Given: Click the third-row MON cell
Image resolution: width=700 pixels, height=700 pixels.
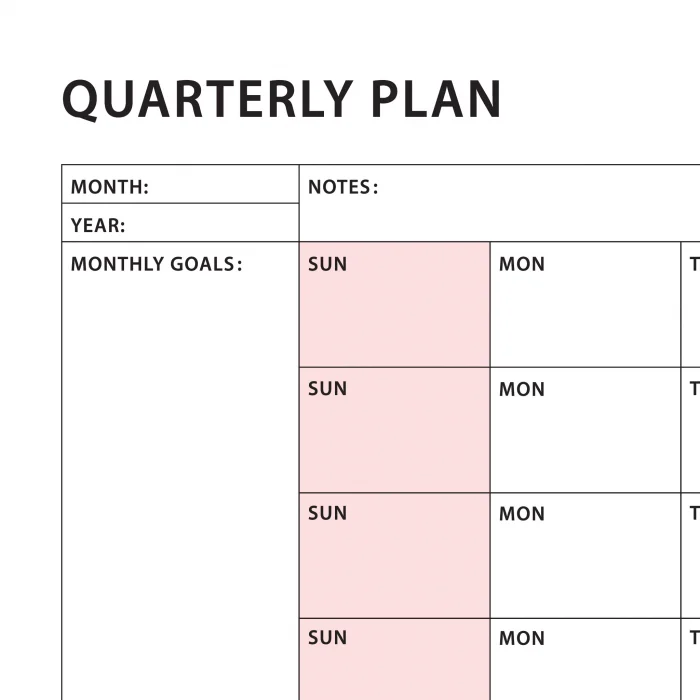Looking at the screenshot, I should [585, 560].
